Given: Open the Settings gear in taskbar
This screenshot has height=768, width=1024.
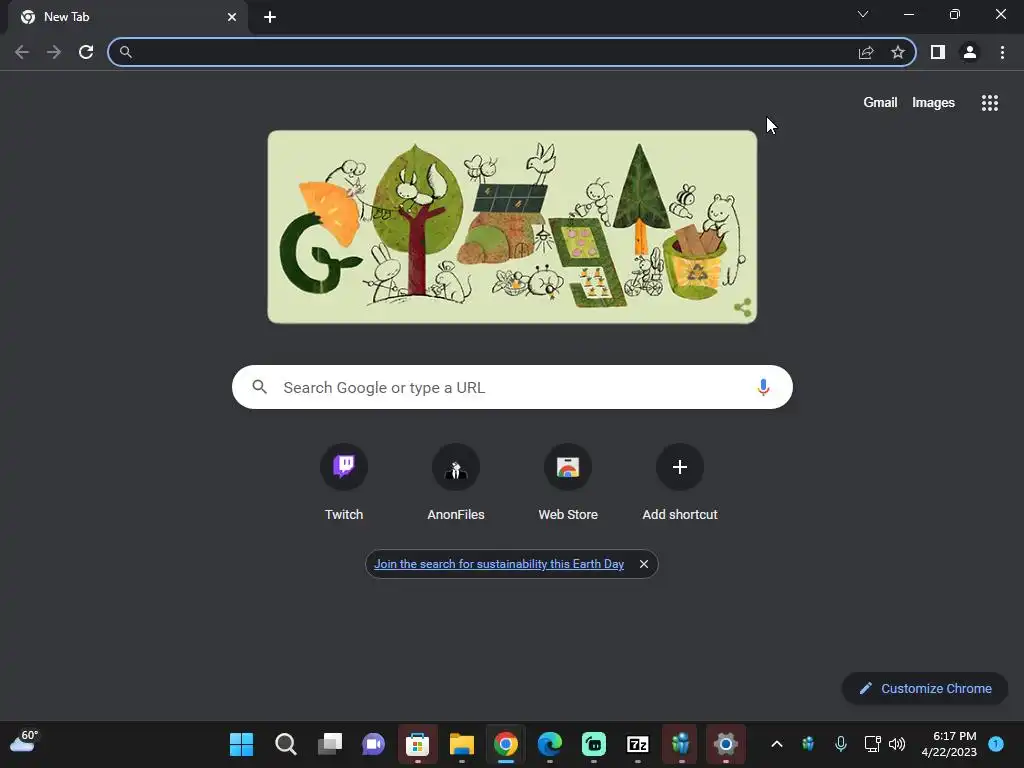Looking at the screenshot, I should pyautogui.click(x=726, y=744).
